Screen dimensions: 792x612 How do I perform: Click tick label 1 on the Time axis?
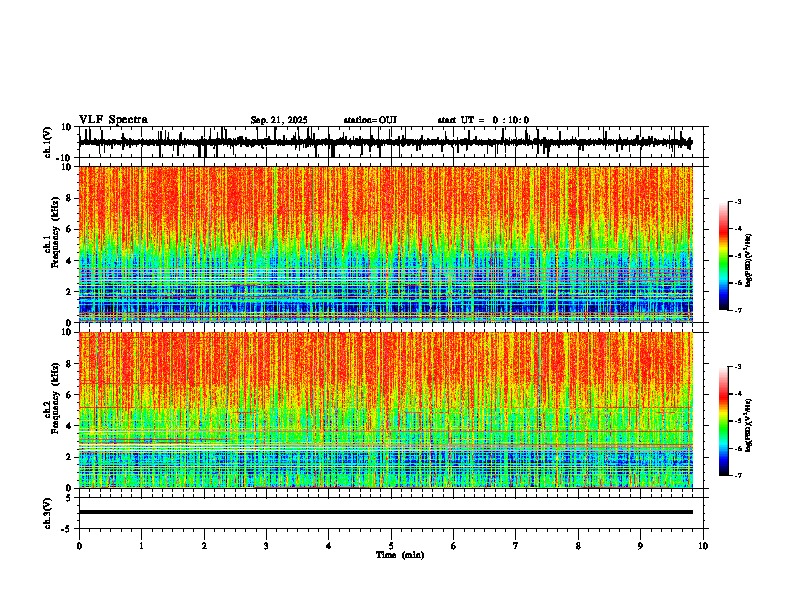point(141,546)
